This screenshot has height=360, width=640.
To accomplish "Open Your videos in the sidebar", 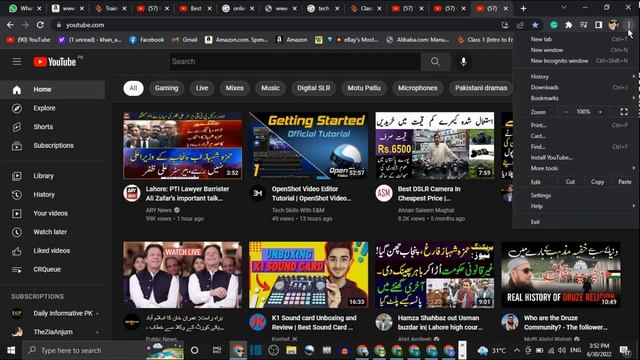I will pyautogui.click(x=53, y=213).
